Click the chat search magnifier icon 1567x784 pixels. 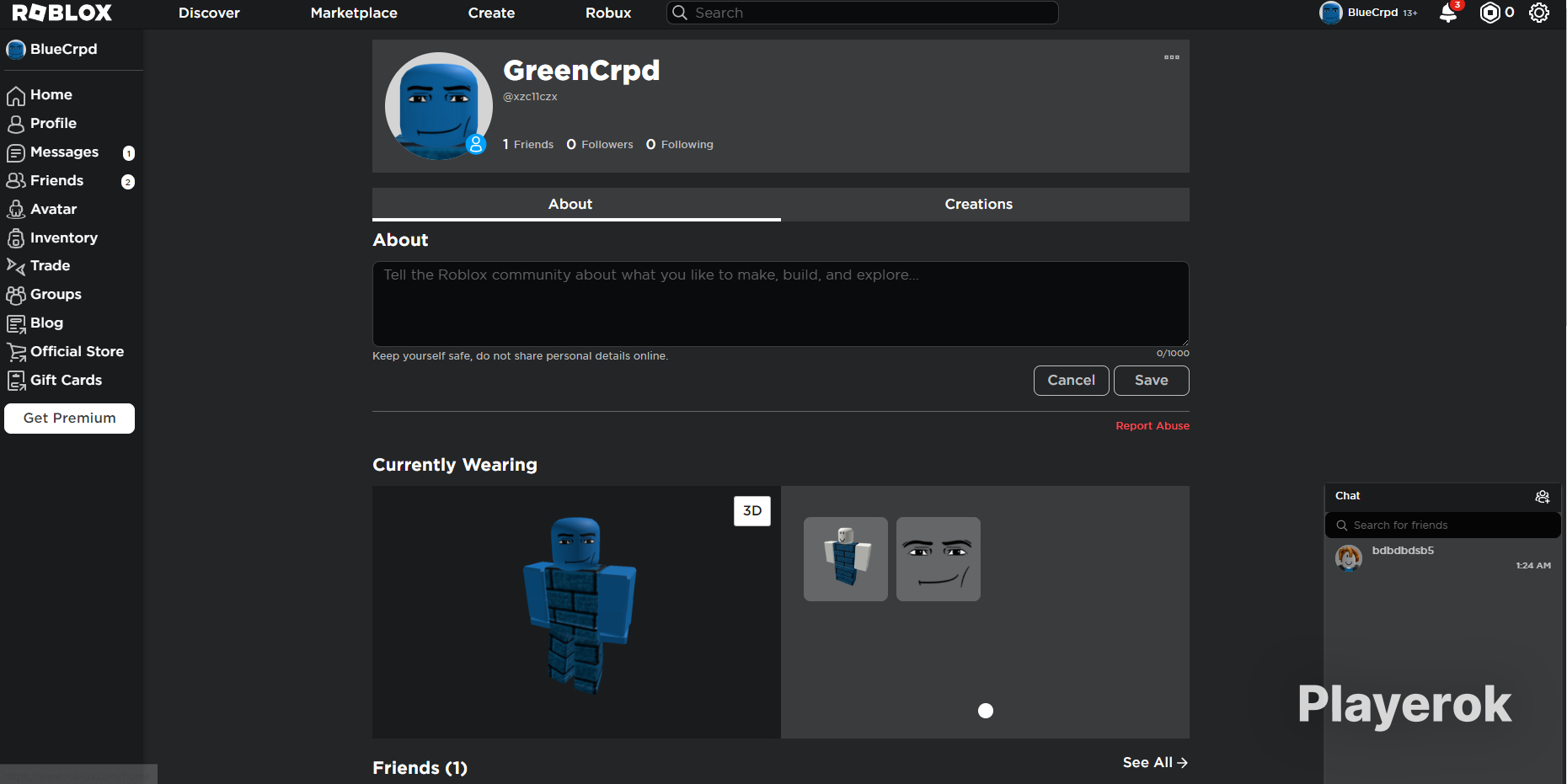1342,525
